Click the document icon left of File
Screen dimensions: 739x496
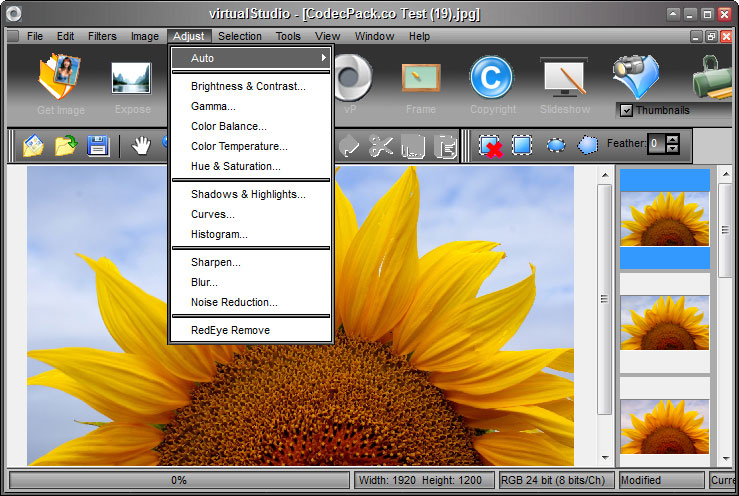pos(13,36)
